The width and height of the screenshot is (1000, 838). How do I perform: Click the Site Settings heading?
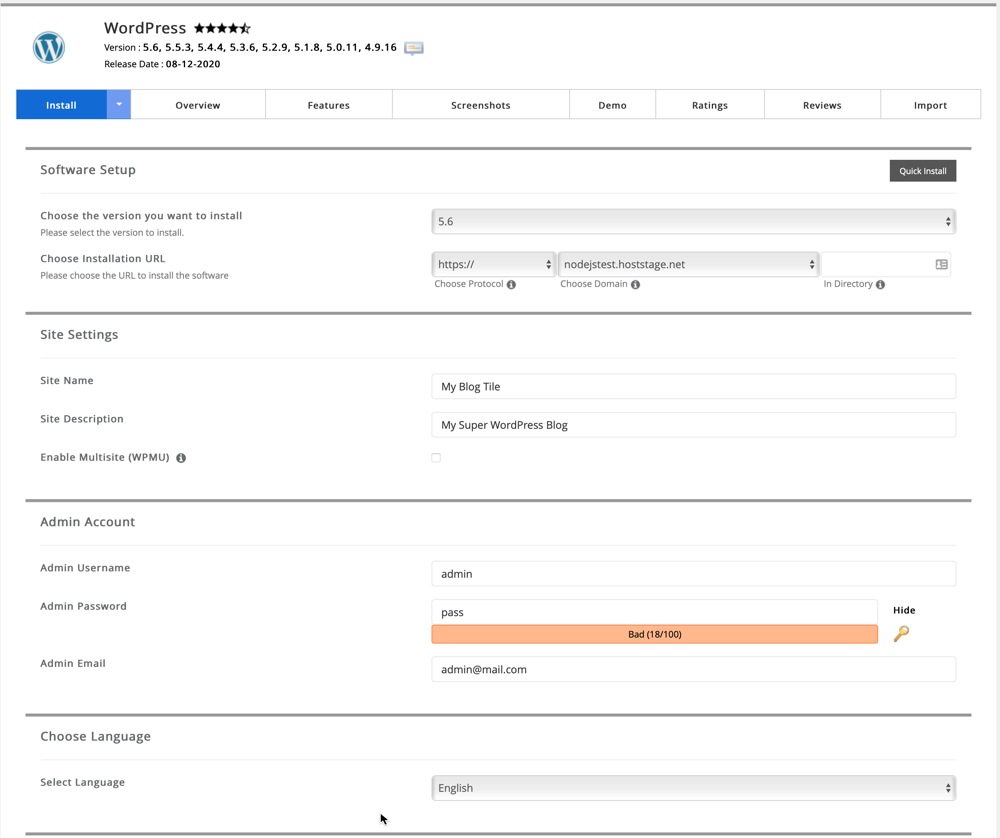[x=79, y=334]
